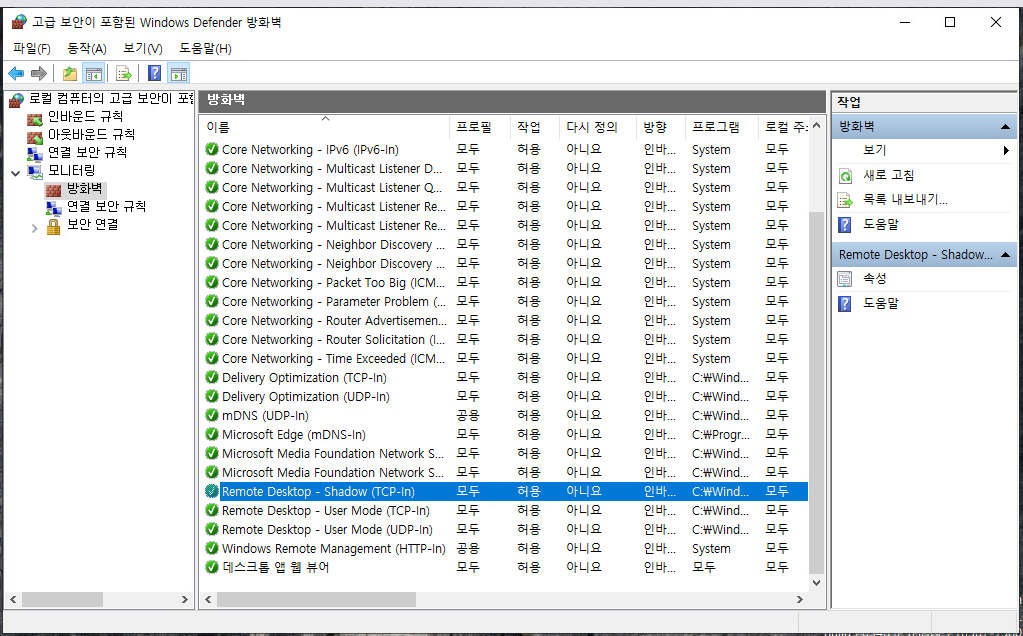Toggle the action pane toolbar icon
This screenshot has width=1023, height=636.
[x=179, y=74]
